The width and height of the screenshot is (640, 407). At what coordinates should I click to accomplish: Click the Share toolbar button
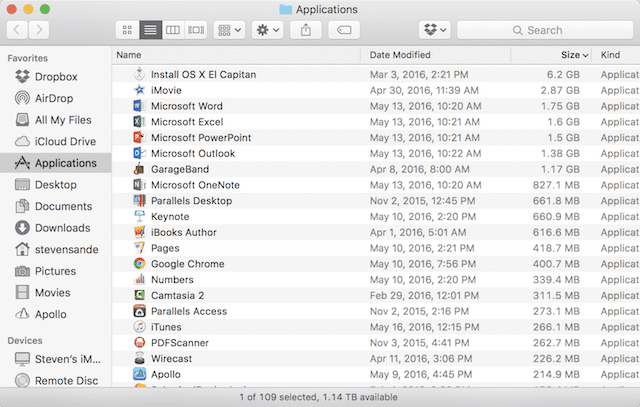click(x=304, y=30)
